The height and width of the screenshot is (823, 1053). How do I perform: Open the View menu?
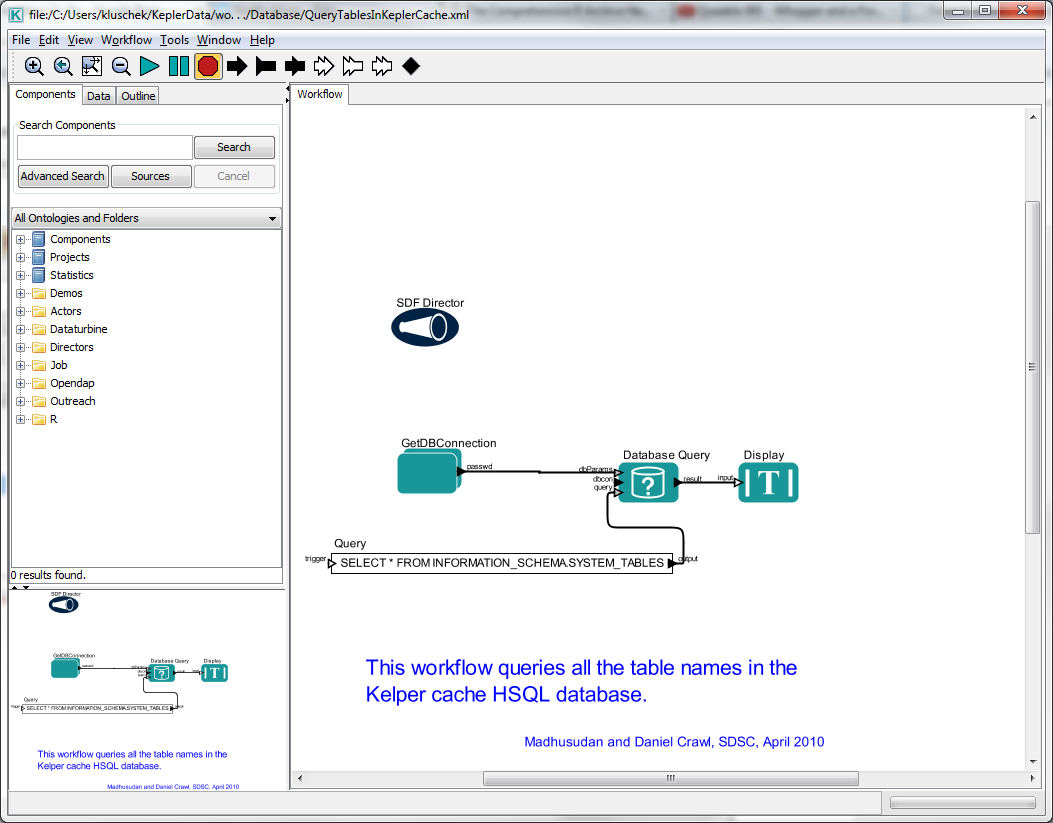(80, 40)
